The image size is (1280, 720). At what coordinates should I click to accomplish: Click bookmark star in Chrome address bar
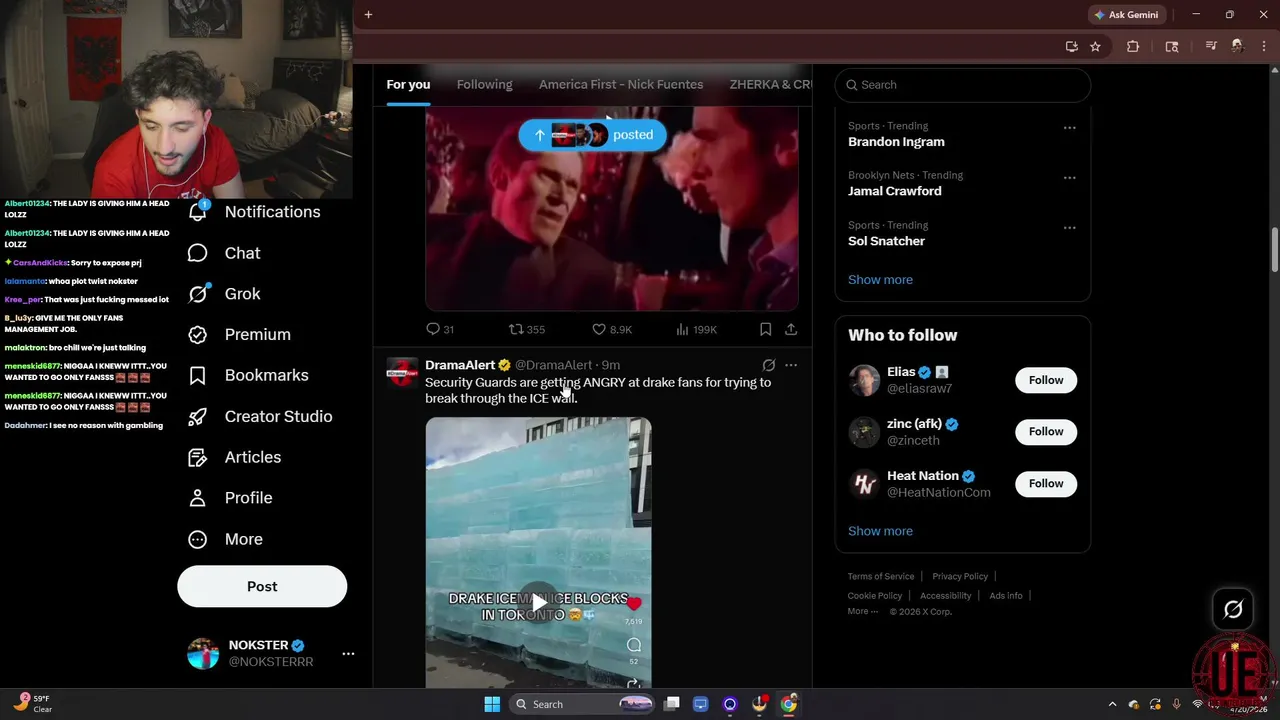tap(1095, 46)
